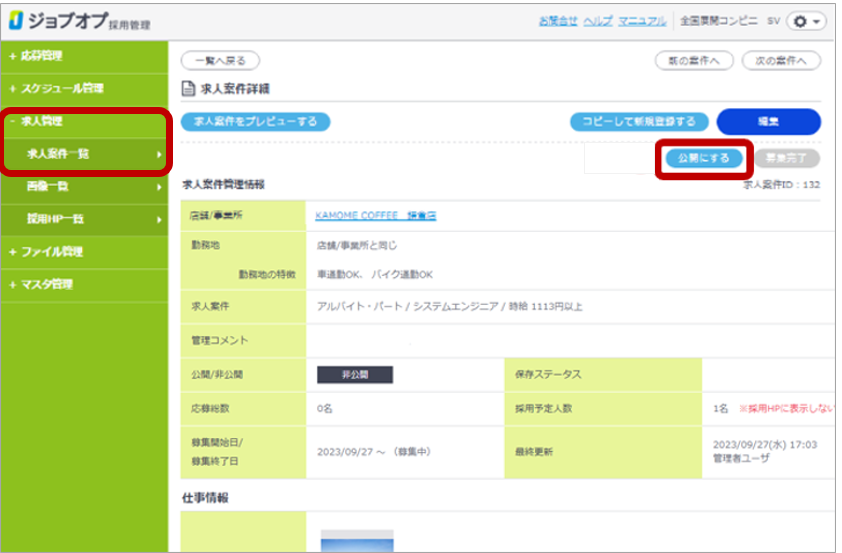Click the 求人案件ID : 132 text
842x553 pixels.
781,185
